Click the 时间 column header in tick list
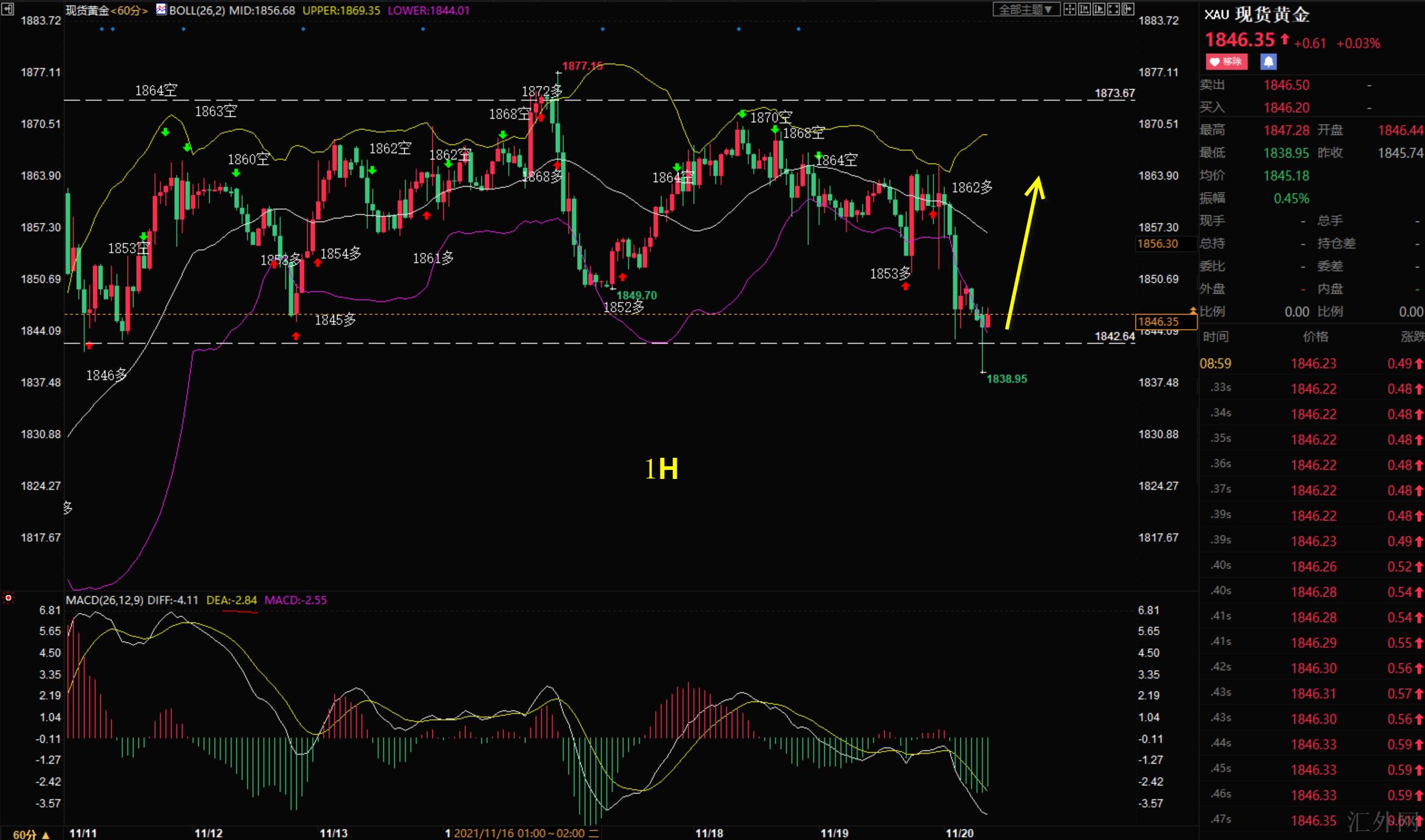Screen dimensions: 1425x840 [1216, 337]
